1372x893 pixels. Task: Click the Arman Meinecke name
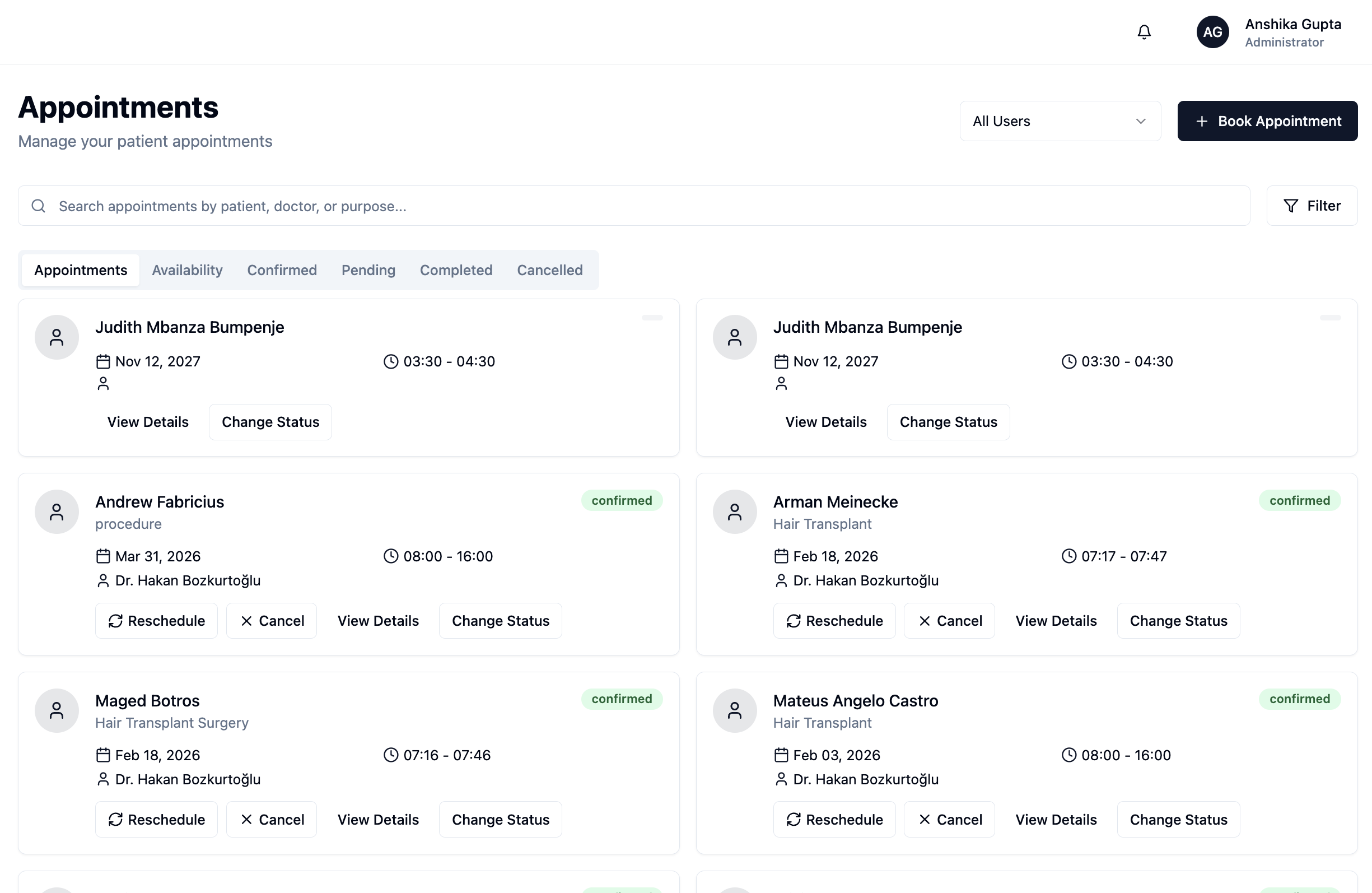836,502
